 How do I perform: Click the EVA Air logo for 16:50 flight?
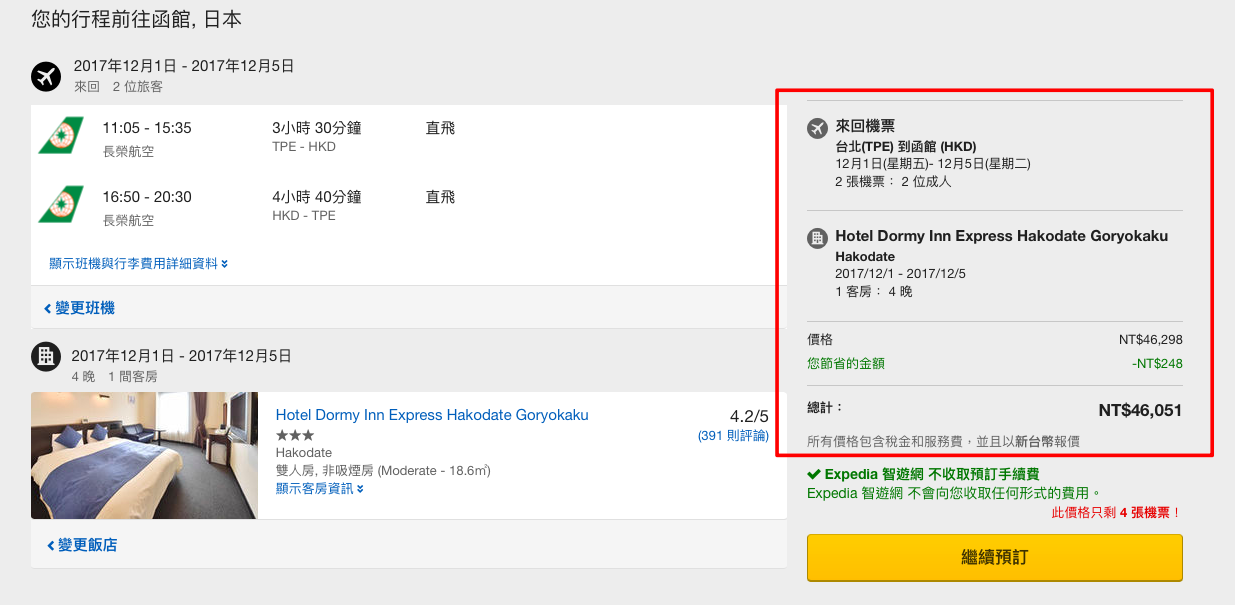tap(61, 204)
